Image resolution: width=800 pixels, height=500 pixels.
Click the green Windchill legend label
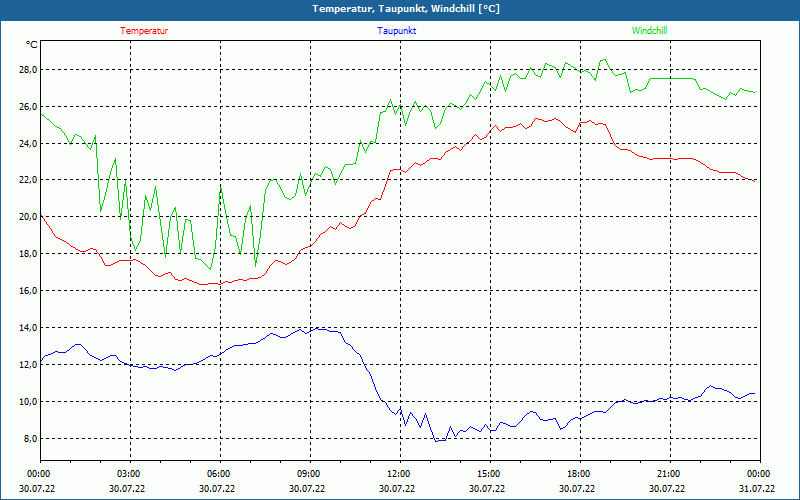coord(649,31)
